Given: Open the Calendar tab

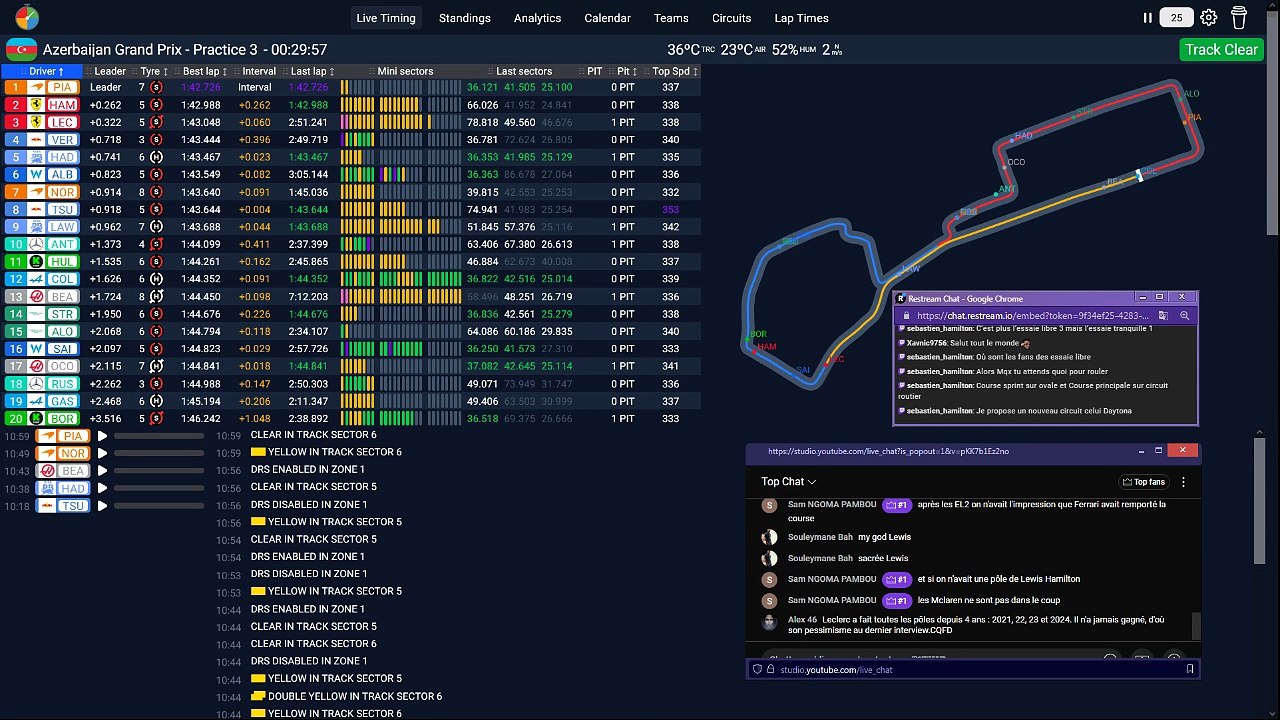Looking at the screenshot, I should [607, 18].
